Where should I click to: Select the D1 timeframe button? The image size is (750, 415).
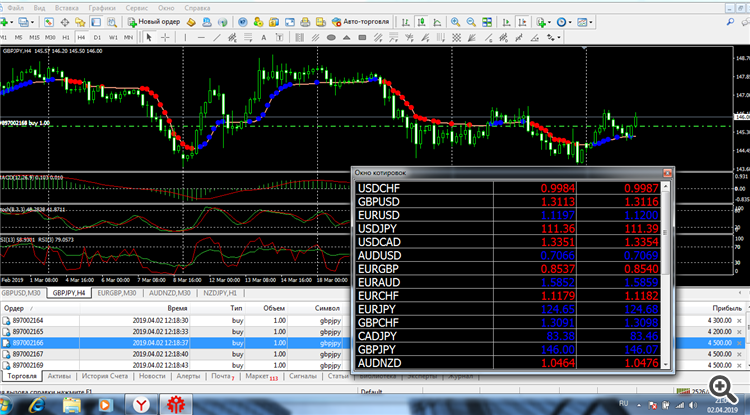[97, 37]
